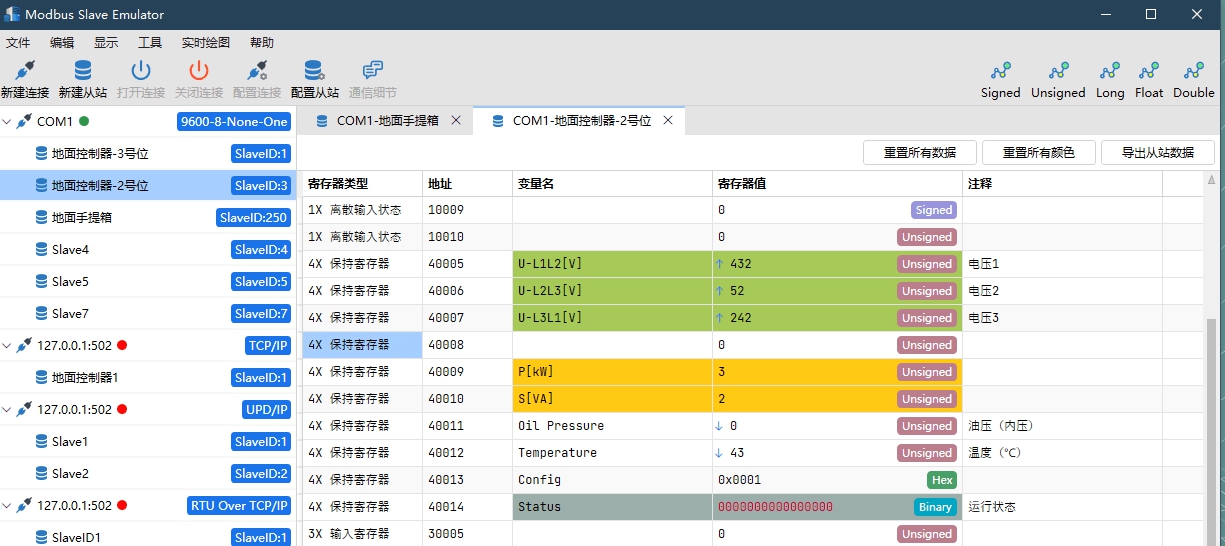This screenshot has width=1225, height=546.
Task: Select the Double data format icon
Action: point(1193,71)
